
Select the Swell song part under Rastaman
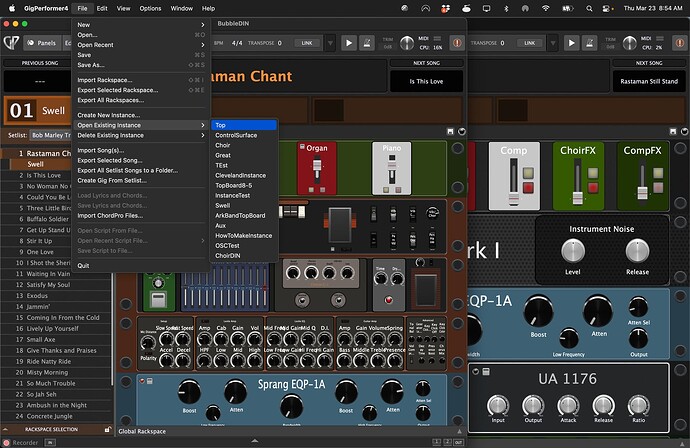pos(40,164)
